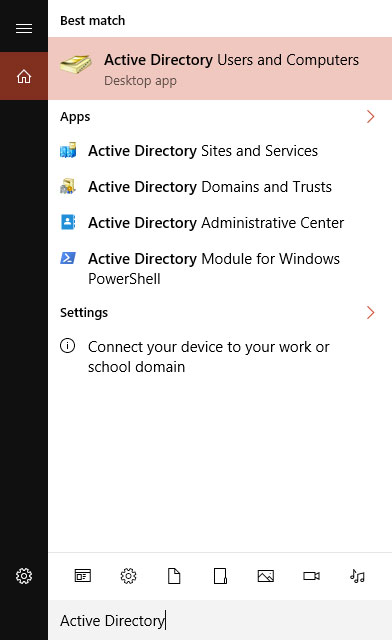392x640 pixels.
Task: Launch Active Directory Administrative Center
Action: tap(220, 222)
